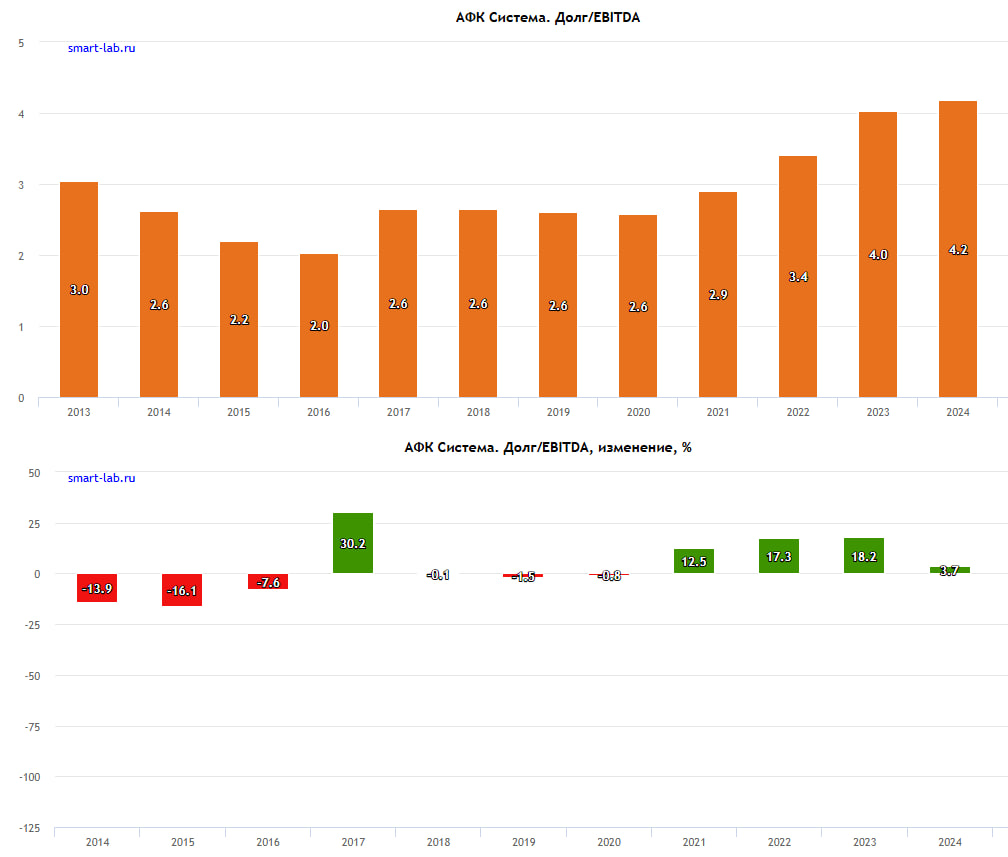Click the y-axis value 50 in bottom chart
The width and height of the screenshot is (1008, 857).
(x=34, y=473)
